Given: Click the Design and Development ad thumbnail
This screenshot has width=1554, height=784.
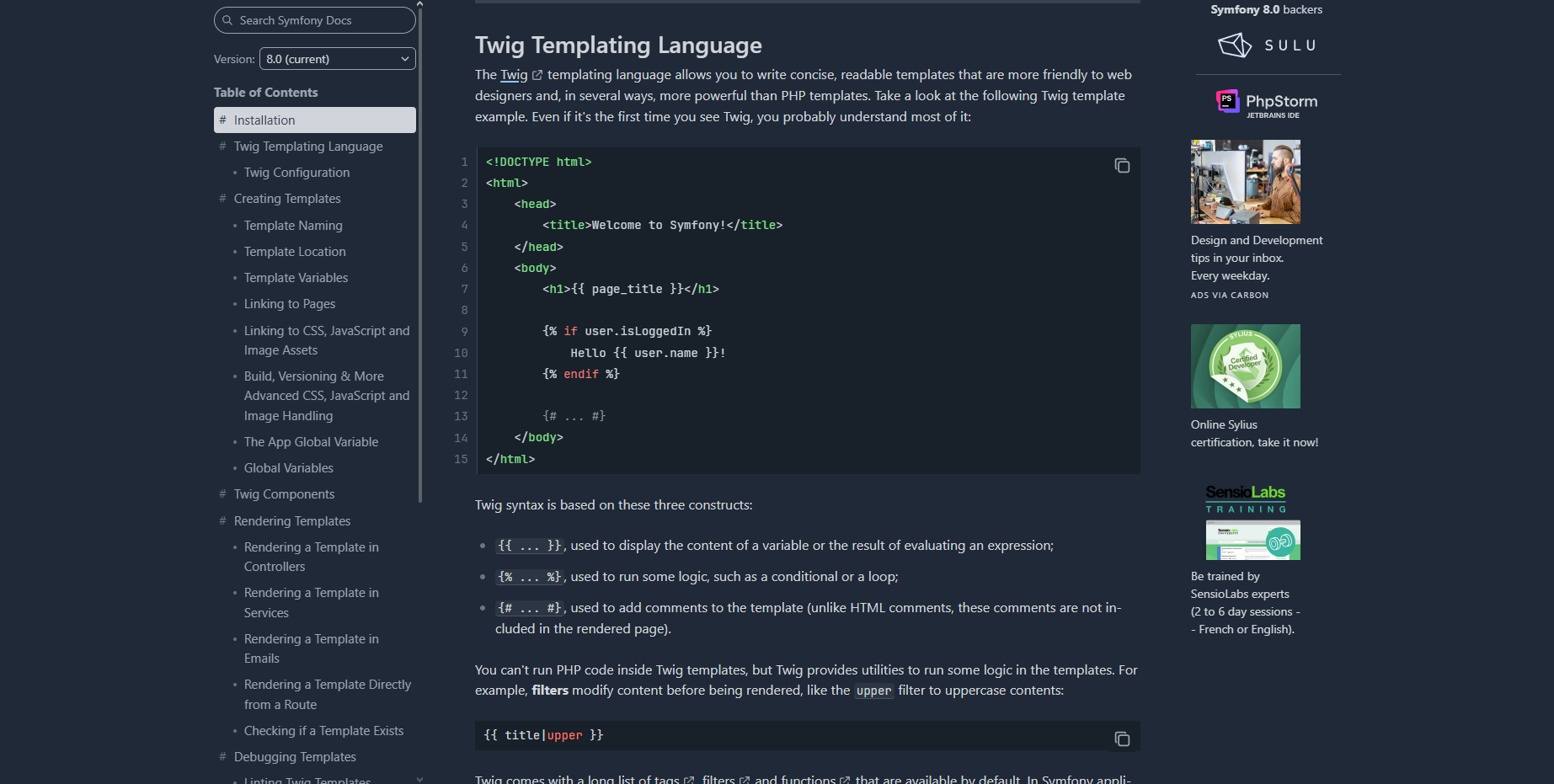Looking at the screenshot, I should pos(1245,182).
